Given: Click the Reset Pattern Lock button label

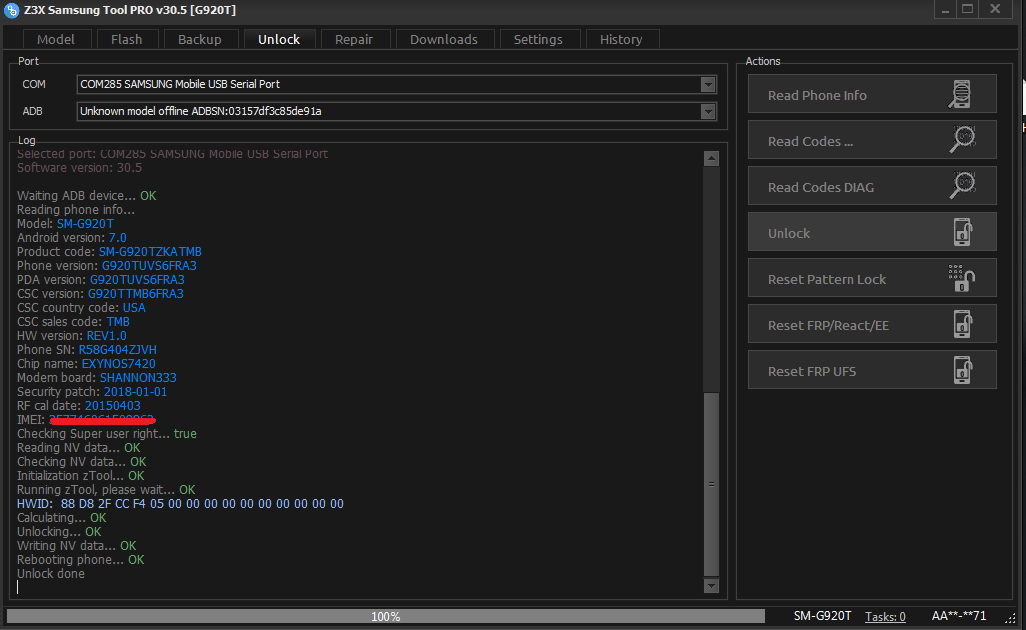Looking at the screenshot, I should click(x=827, y=279).
